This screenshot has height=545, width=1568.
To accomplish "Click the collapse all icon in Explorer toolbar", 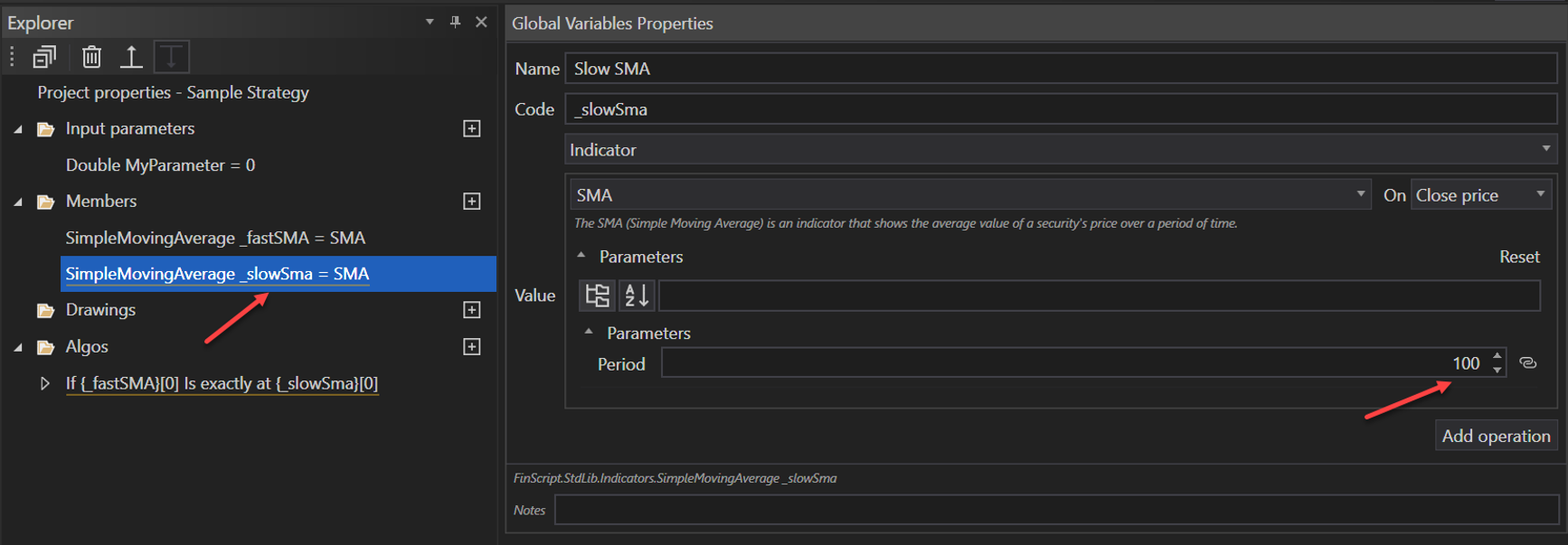I will point(44,57).
